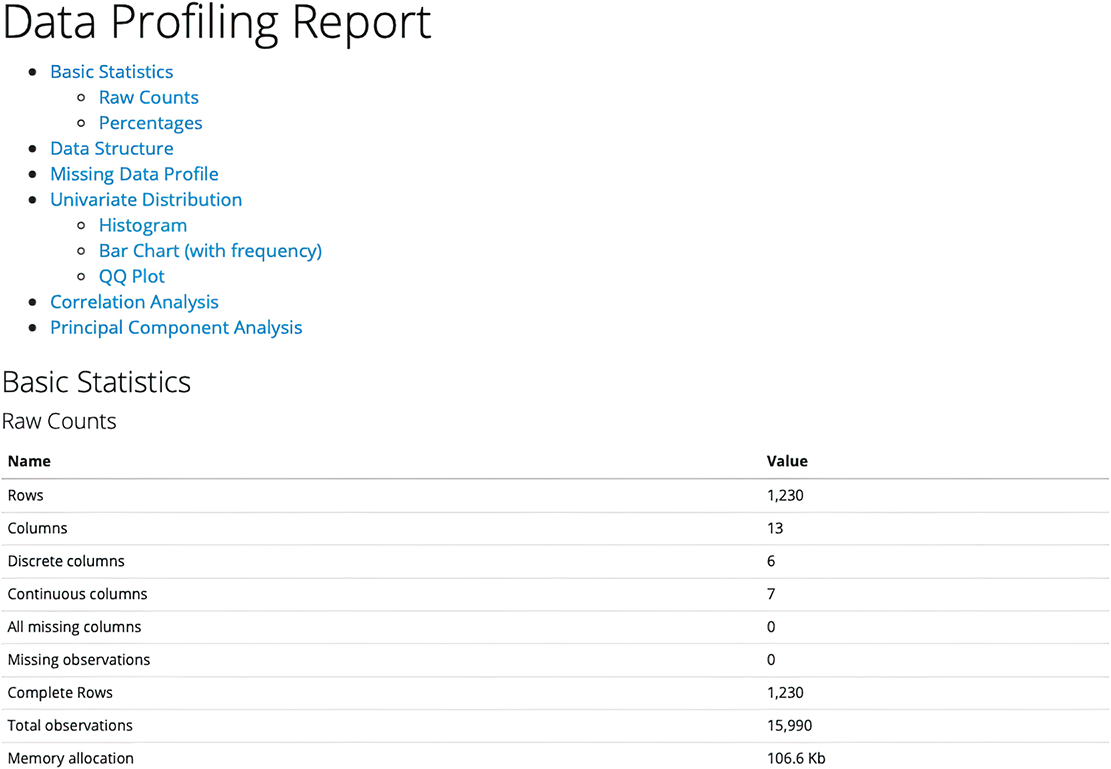Jump to Raw Counts section link
Image resolution: width=1111 pixels, height=769 pixels.
pyautogui.click(x=149, y=97)
